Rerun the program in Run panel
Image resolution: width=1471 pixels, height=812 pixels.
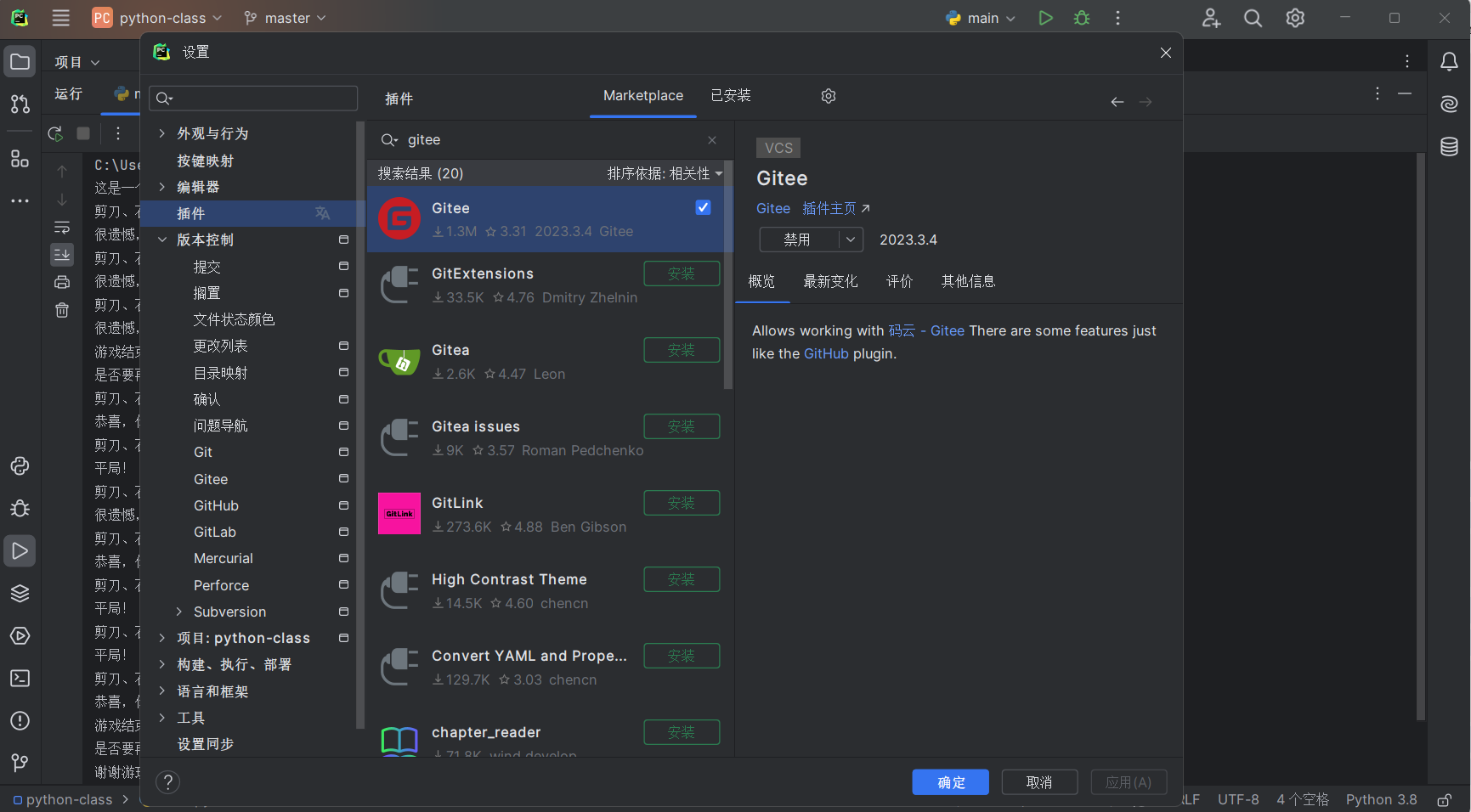55,133
